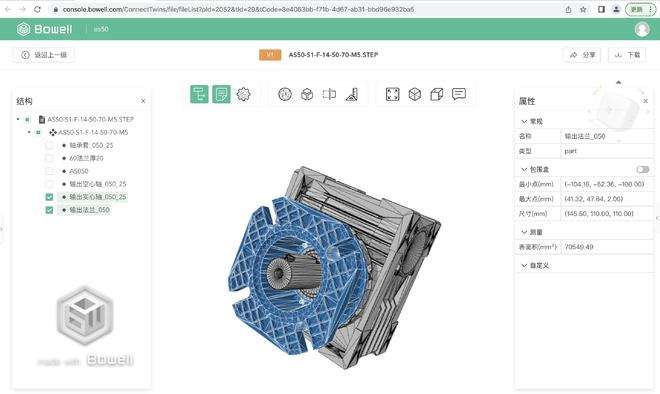This screenshot has height=394, width=660.
Task: Open browser side panel icon
Action: click(x=601, y=9)
